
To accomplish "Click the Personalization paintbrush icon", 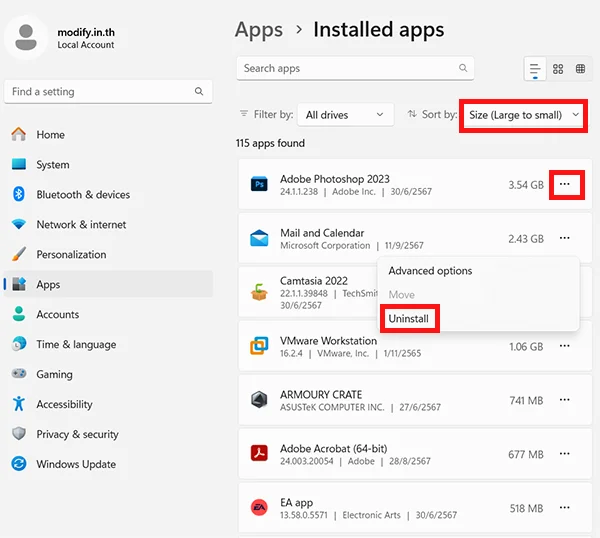I will point(19,254).
